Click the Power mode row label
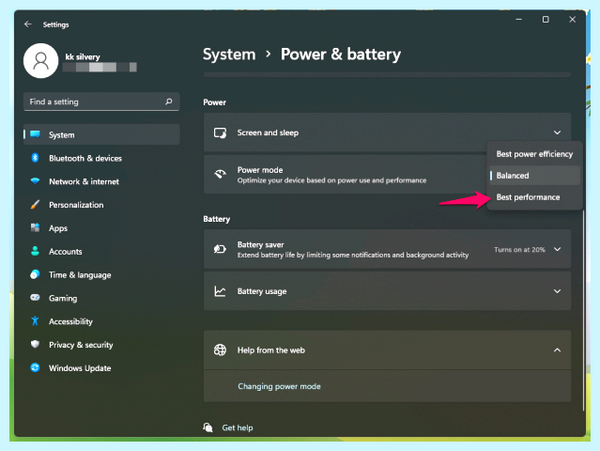 point(260,170)
